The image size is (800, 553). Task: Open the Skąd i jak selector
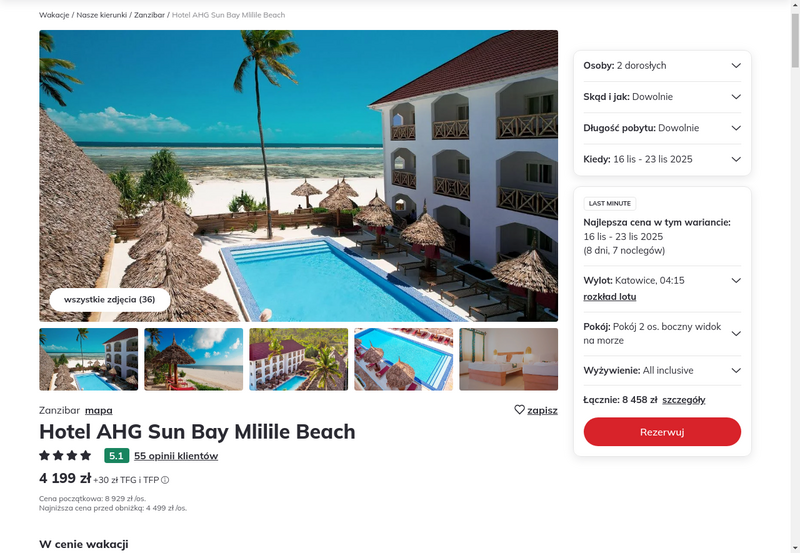[x=662, y=97]
